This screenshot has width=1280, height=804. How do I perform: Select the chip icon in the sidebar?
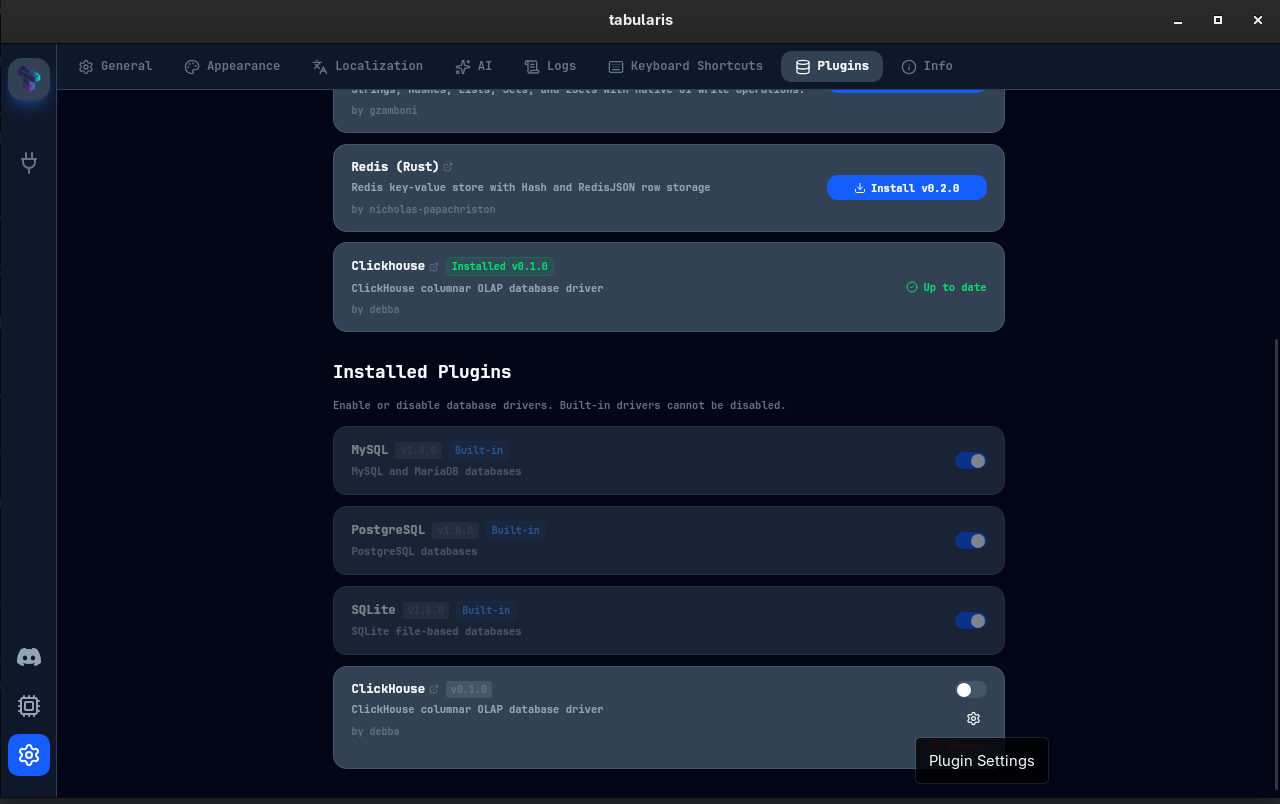click(29, 706)
